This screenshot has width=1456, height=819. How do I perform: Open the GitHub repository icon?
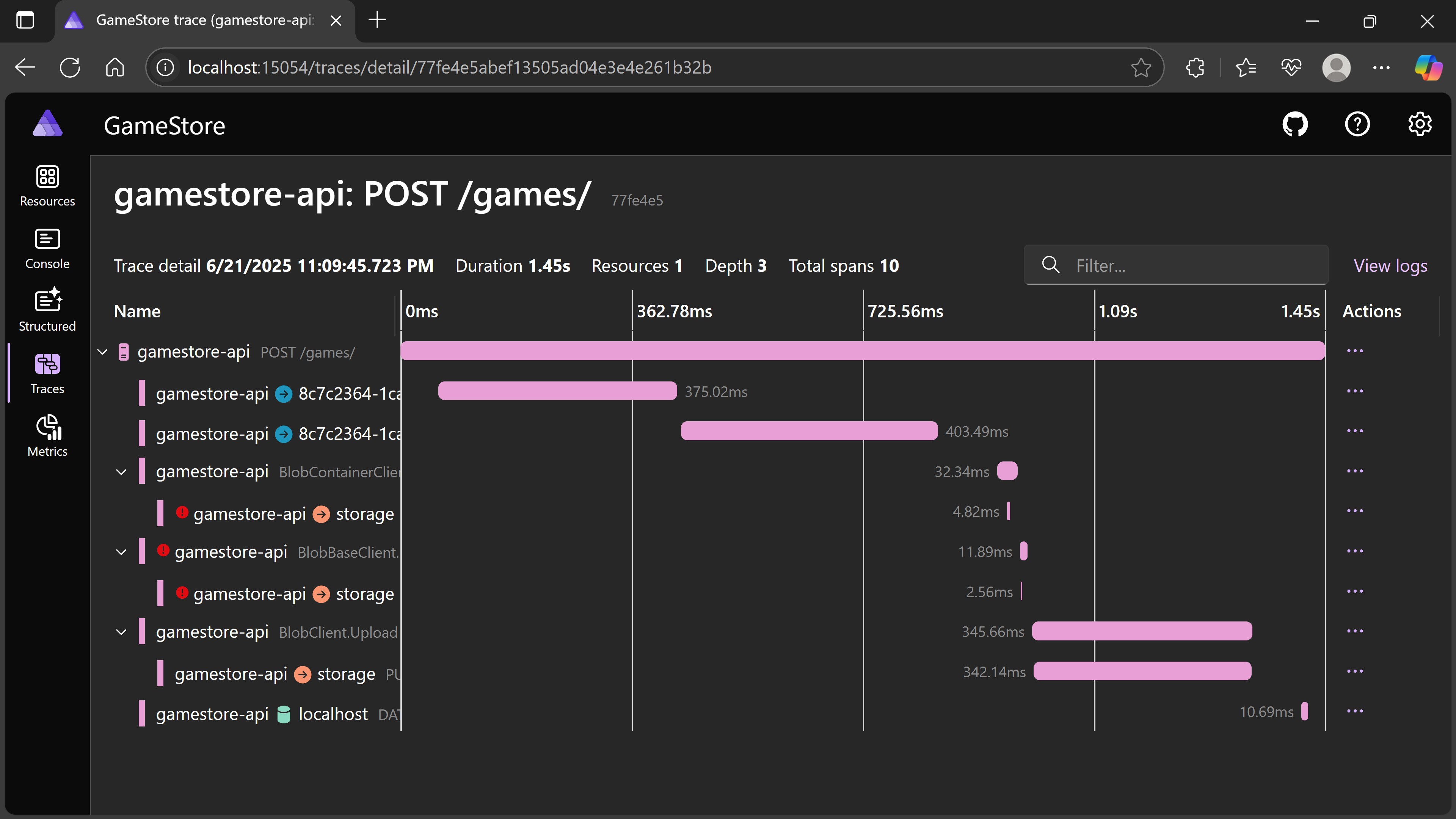coord(1295,124)
